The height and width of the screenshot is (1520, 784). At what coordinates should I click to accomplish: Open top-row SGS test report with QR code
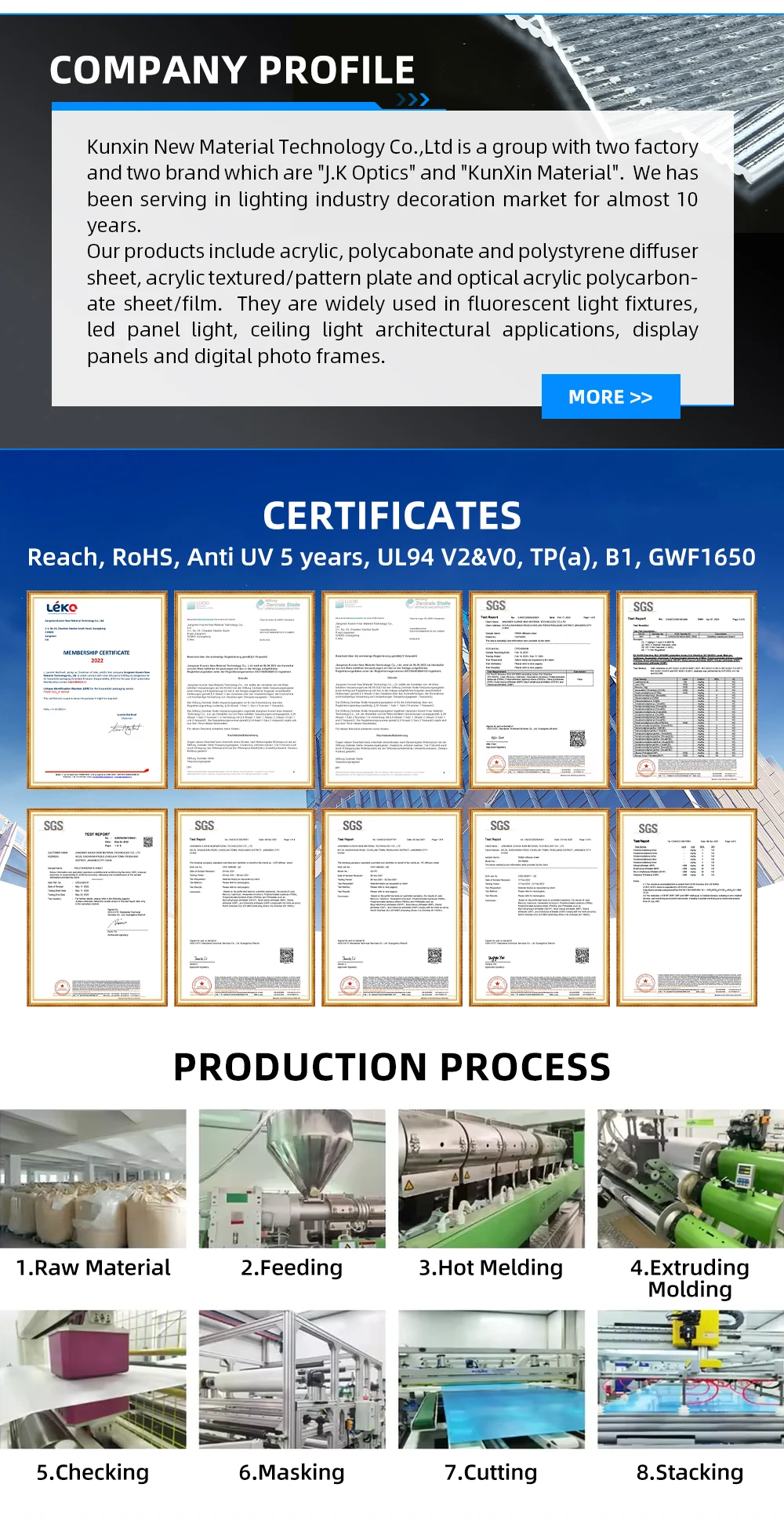(x=539, y=689)
